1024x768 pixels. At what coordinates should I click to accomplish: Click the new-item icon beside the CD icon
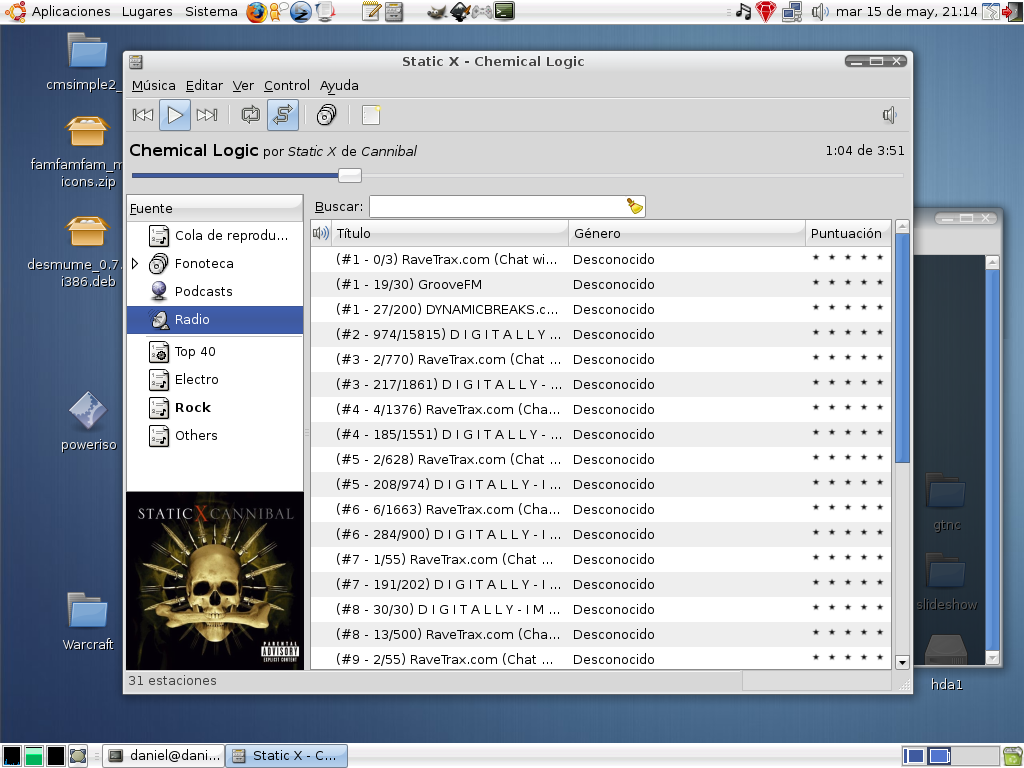[x=371, y=116]
